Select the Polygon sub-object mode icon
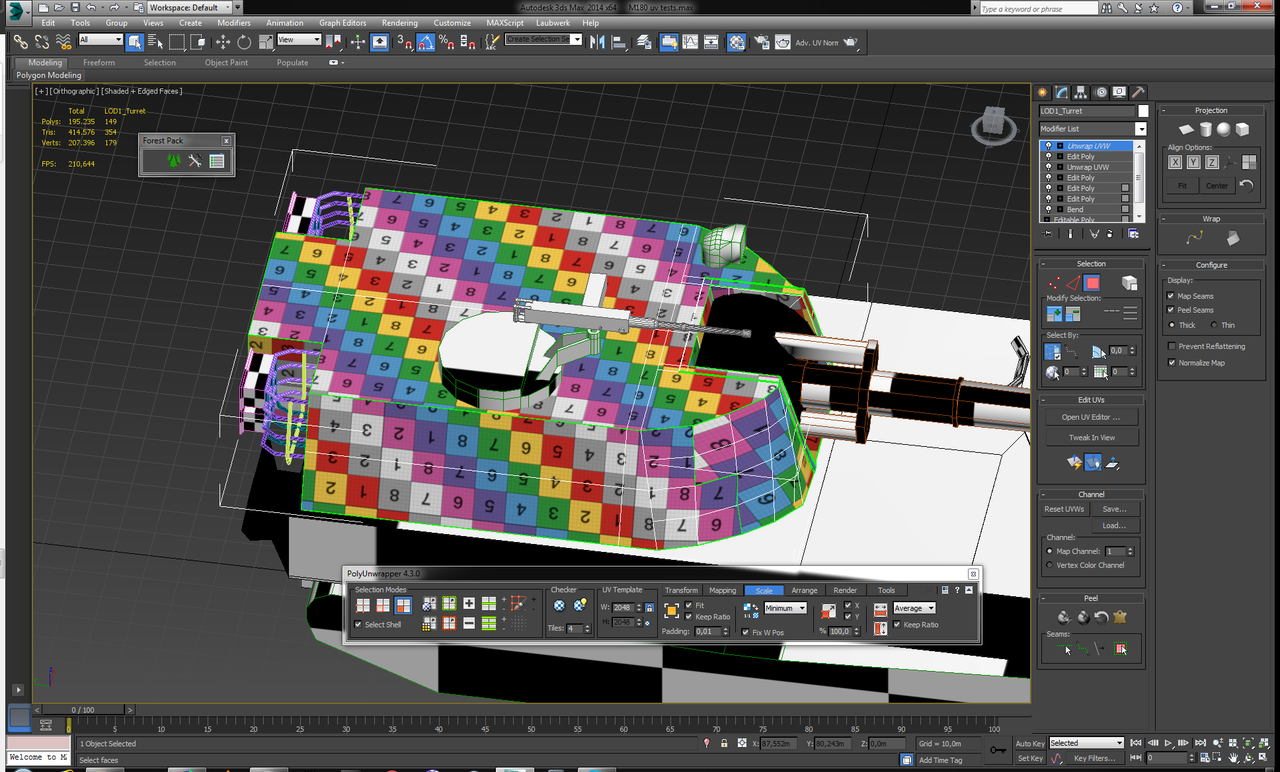Image resolution: width=1280 pixels, height=772 pixels. click(x=1092, y=284)
